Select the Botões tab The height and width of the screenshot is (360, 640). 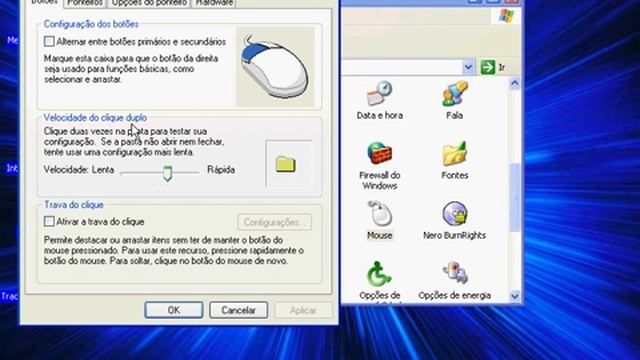click(44, 2)
